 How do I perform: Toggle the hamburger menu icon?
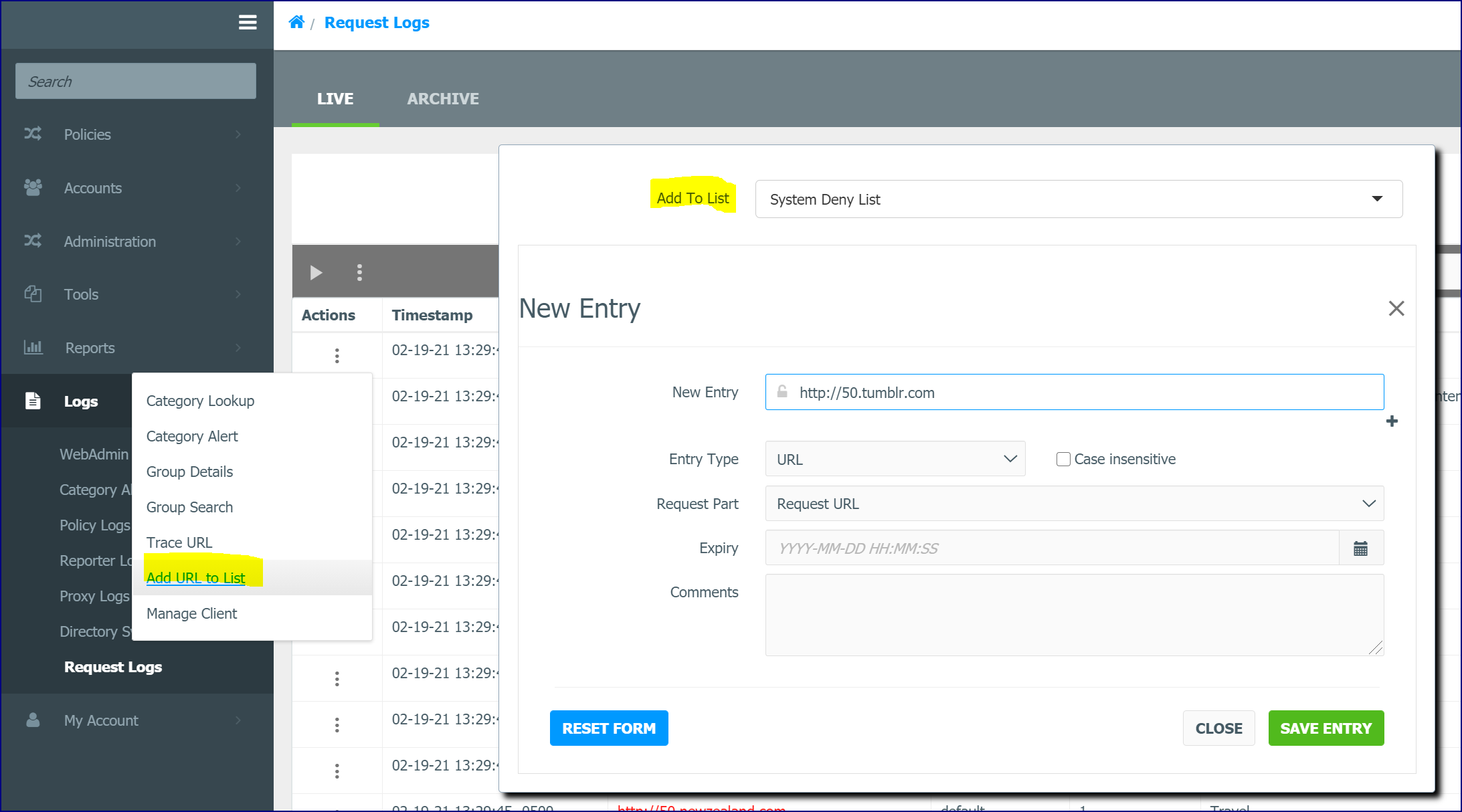(248, 23)
